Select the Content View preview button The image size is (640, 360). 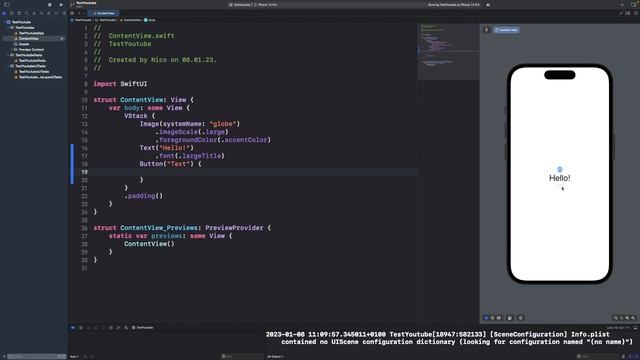(x=506, y=30)
